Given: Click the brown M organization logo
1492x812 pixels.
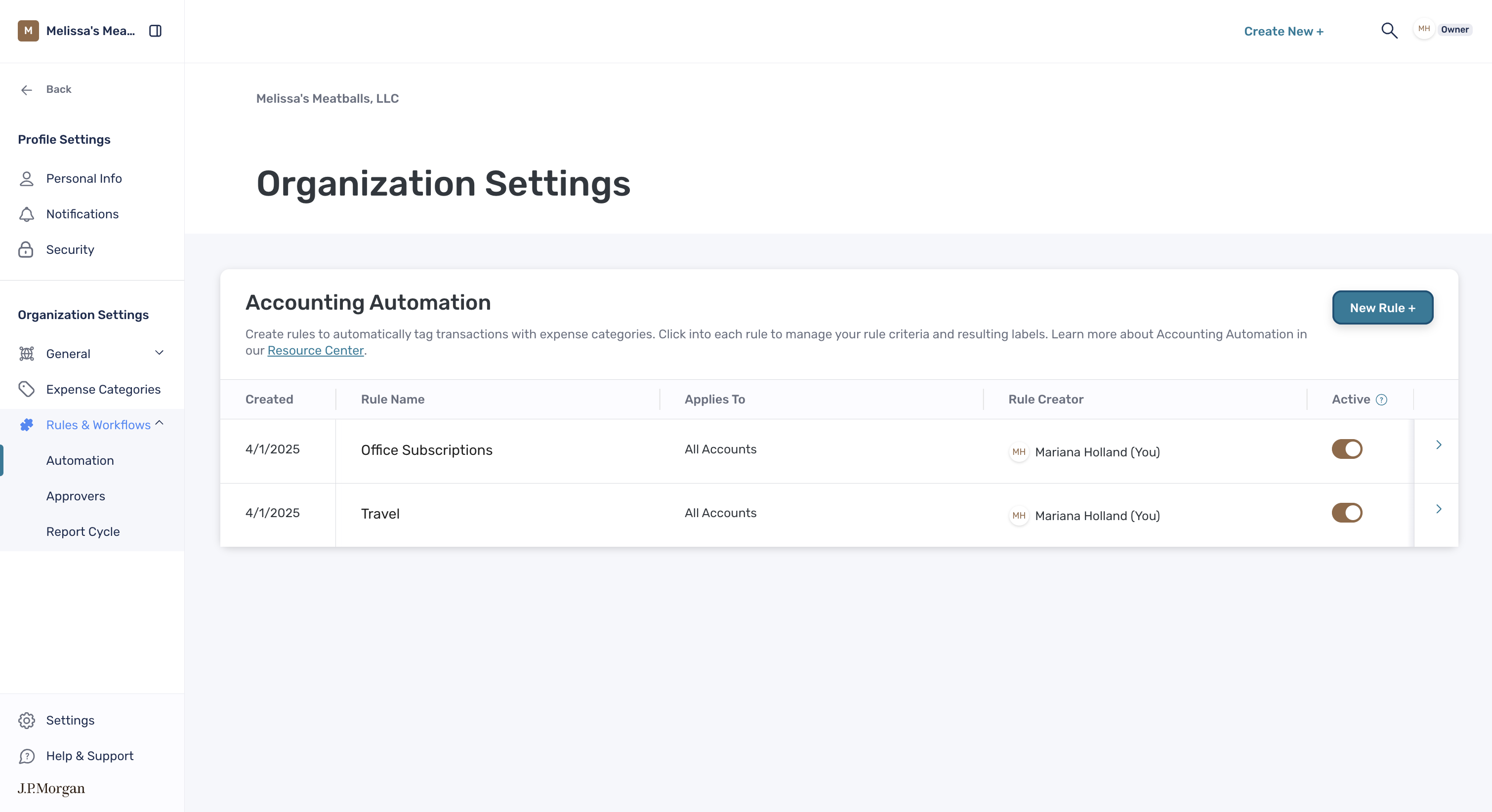Looking at the screenshot, I should click(28, 31).
